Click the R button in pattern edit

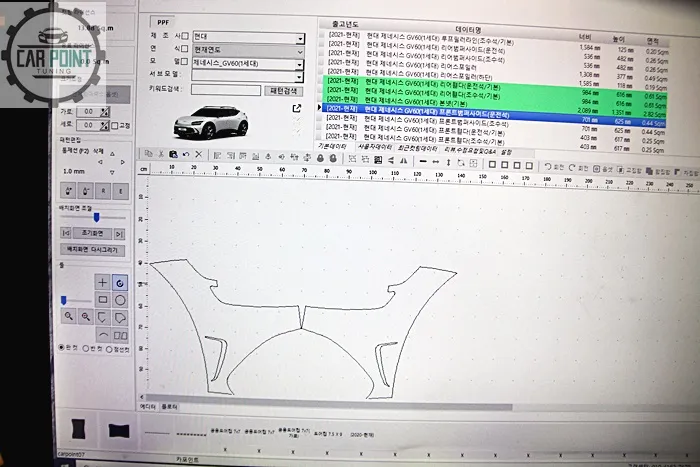click(103, 191)
